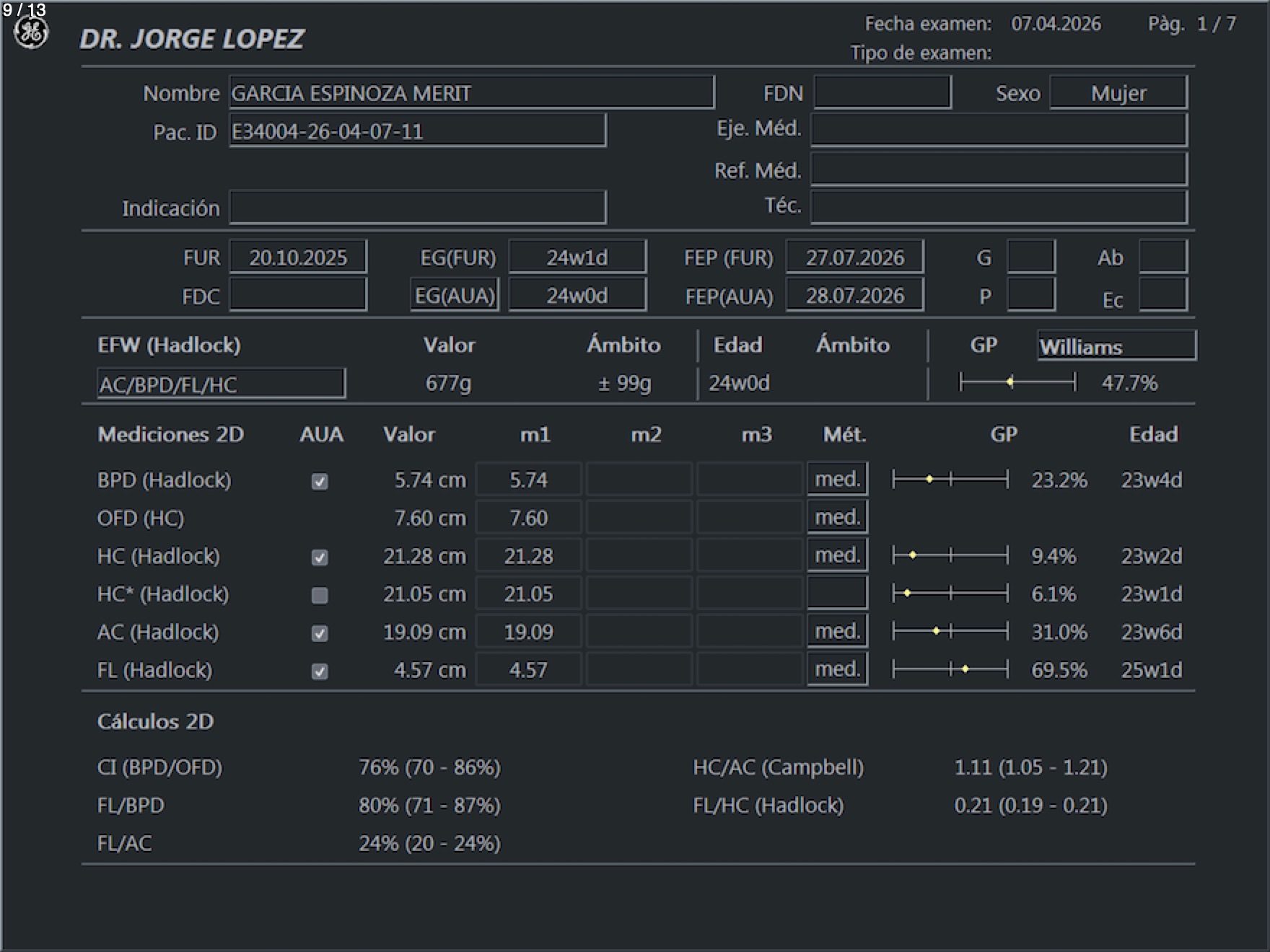The image size is (1270, 952).
Task: Toggle the BPD (Hadlock) AUA checkbox
Action: [320, 481]
